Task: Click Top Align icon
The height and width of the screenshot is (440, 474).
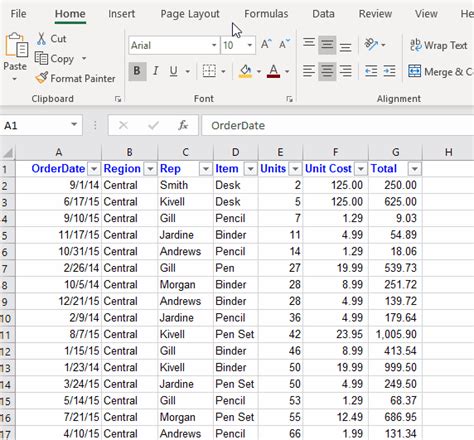Action: pyautogui.click(x=309, y=44)
